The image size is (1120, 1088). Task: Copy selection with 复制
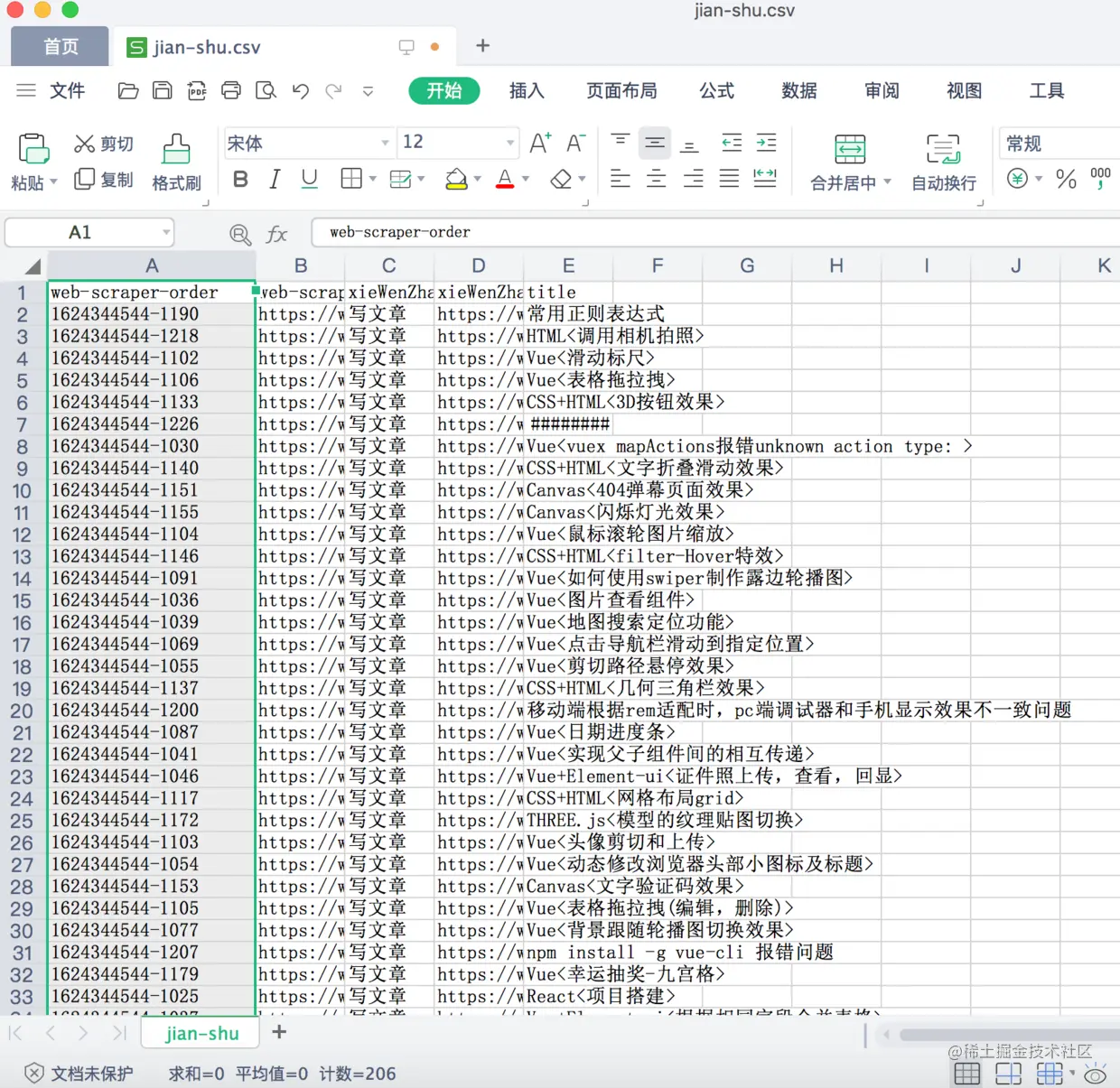coord(104,179)
